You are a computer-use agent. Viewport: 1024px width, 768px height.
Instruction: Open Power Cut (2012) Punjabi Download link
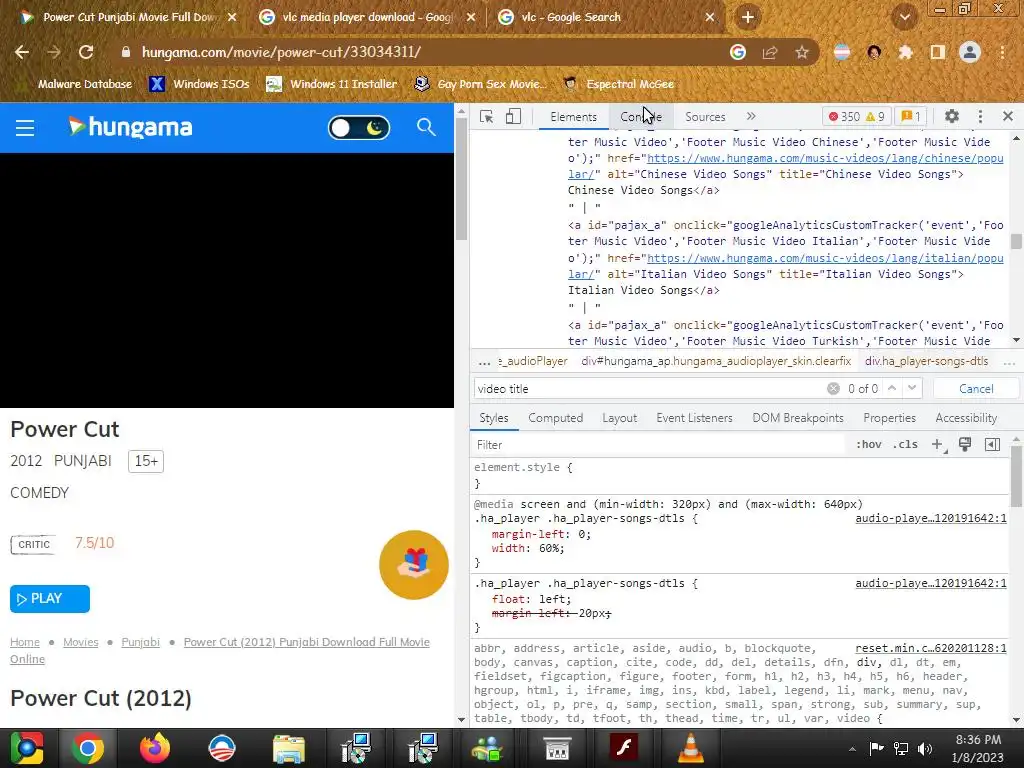click(306, 642)
